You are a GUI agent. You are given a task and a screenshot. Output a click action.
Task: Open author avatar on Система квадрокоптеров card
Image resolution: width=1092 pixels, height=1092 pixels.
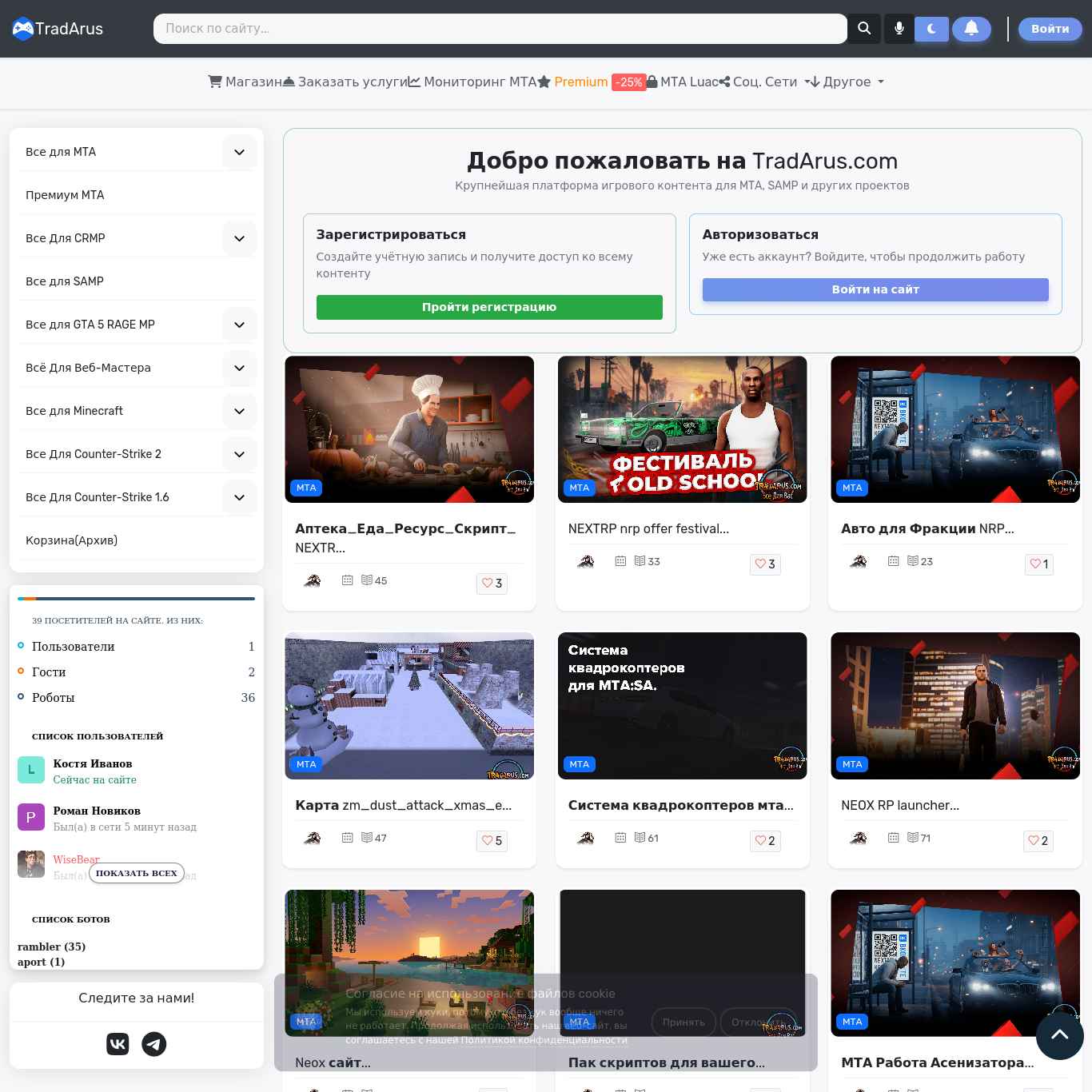pyautogui.click(x=586, y=838)
